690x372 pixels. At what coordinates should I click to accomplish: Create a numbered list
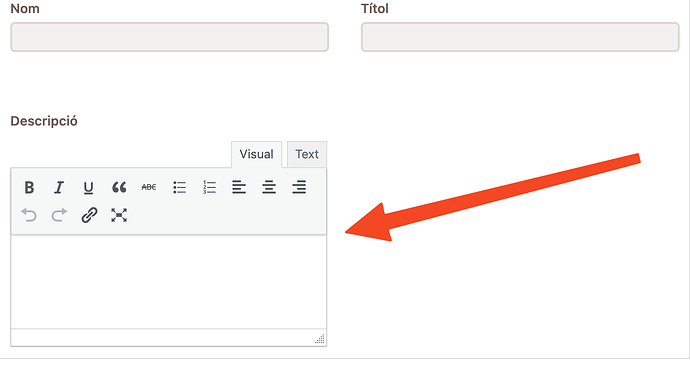pos(209,188)
